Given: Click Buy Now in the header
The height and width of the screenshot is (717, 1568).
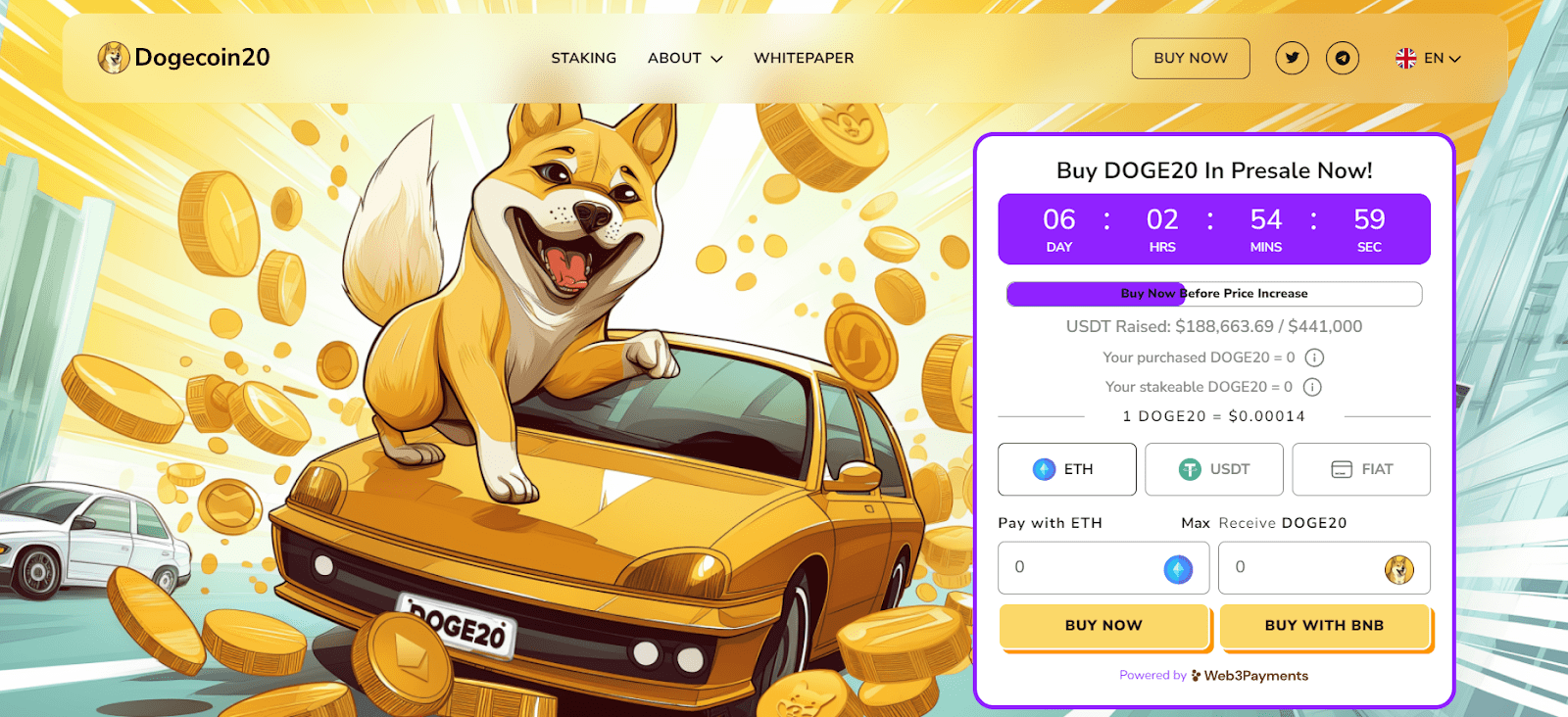Looking at the screenshot, I should [1191, 58].
